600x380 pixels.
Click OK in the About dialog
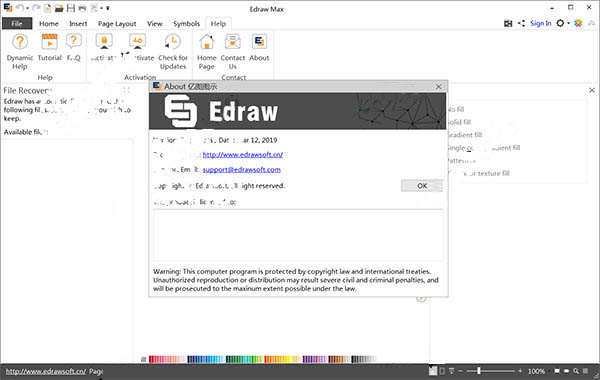point(422,186)
